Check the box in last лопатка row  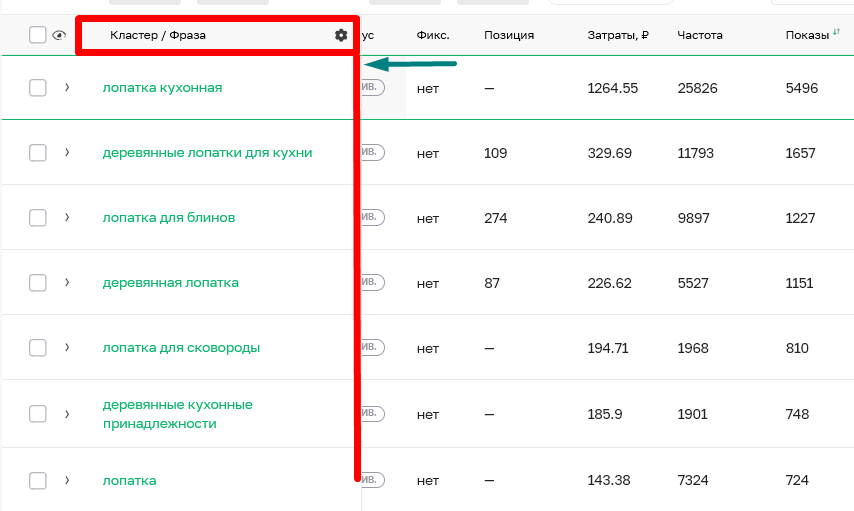tap(38, 480)
